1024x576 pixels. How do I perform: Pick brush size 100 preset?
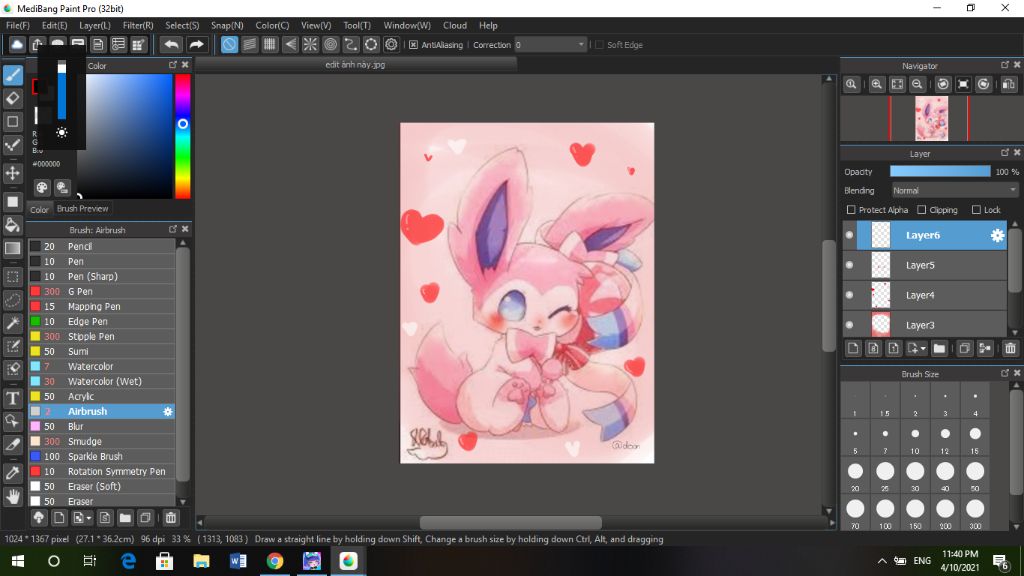(x=885, y=513)
